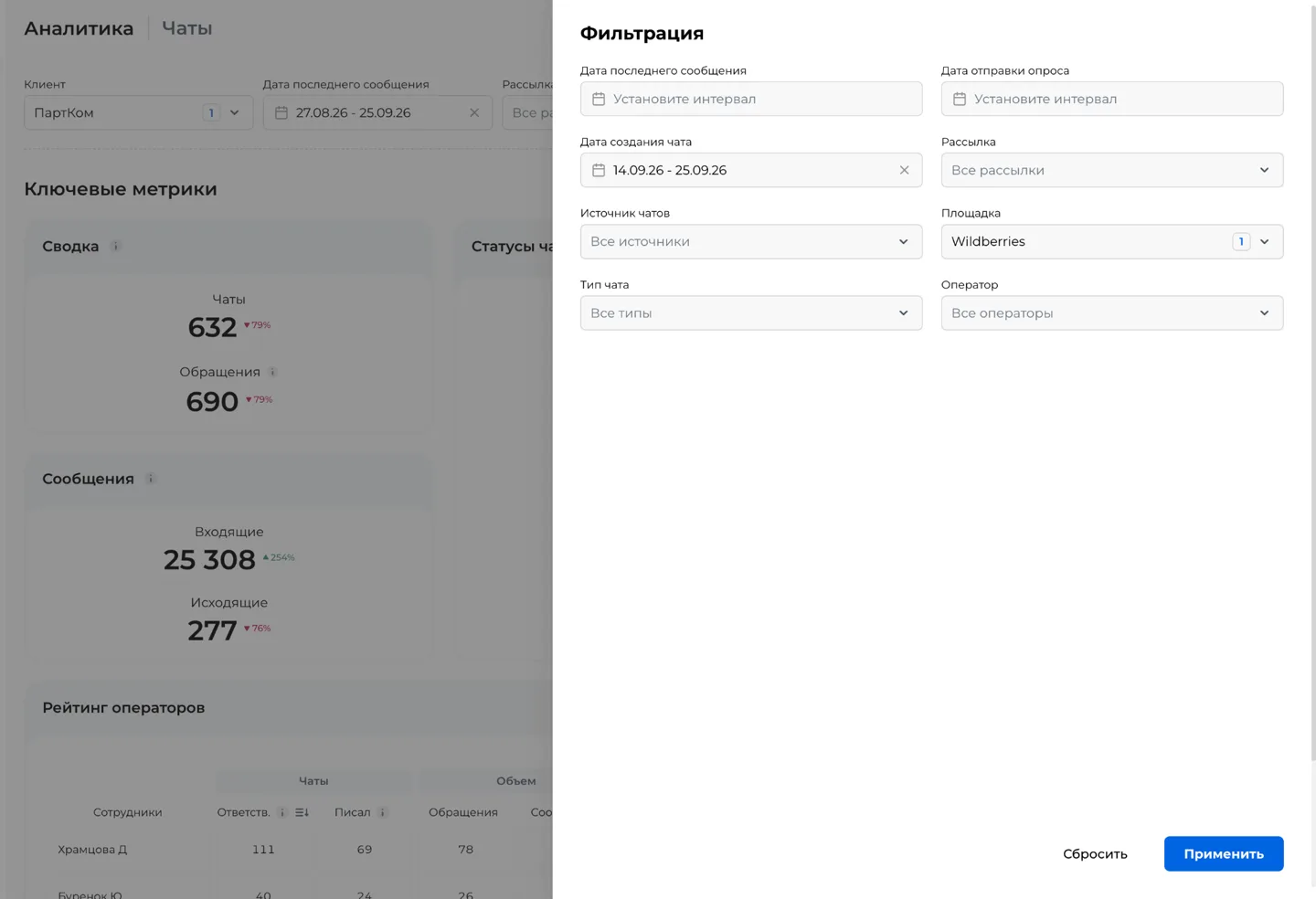Click the 25 308 incoming messages value
The image size is (1316, 899).
(x=209, y=559)
